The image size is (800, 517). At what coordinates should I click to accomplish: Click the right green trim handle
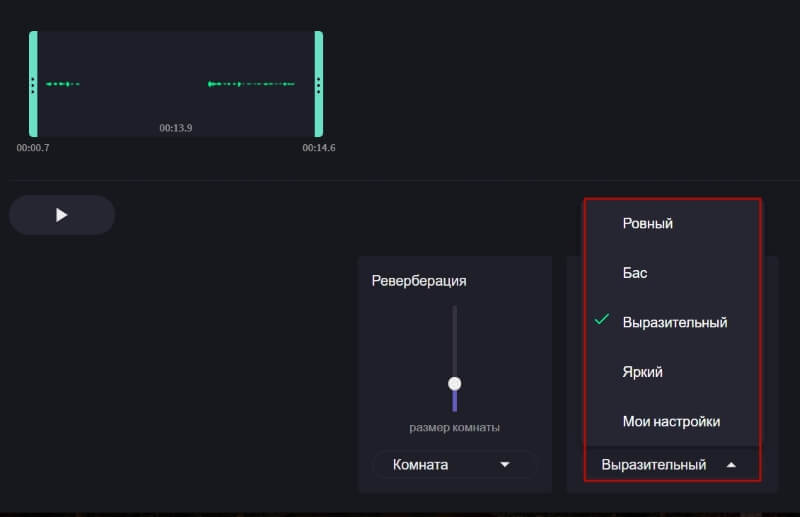[319, 84]
